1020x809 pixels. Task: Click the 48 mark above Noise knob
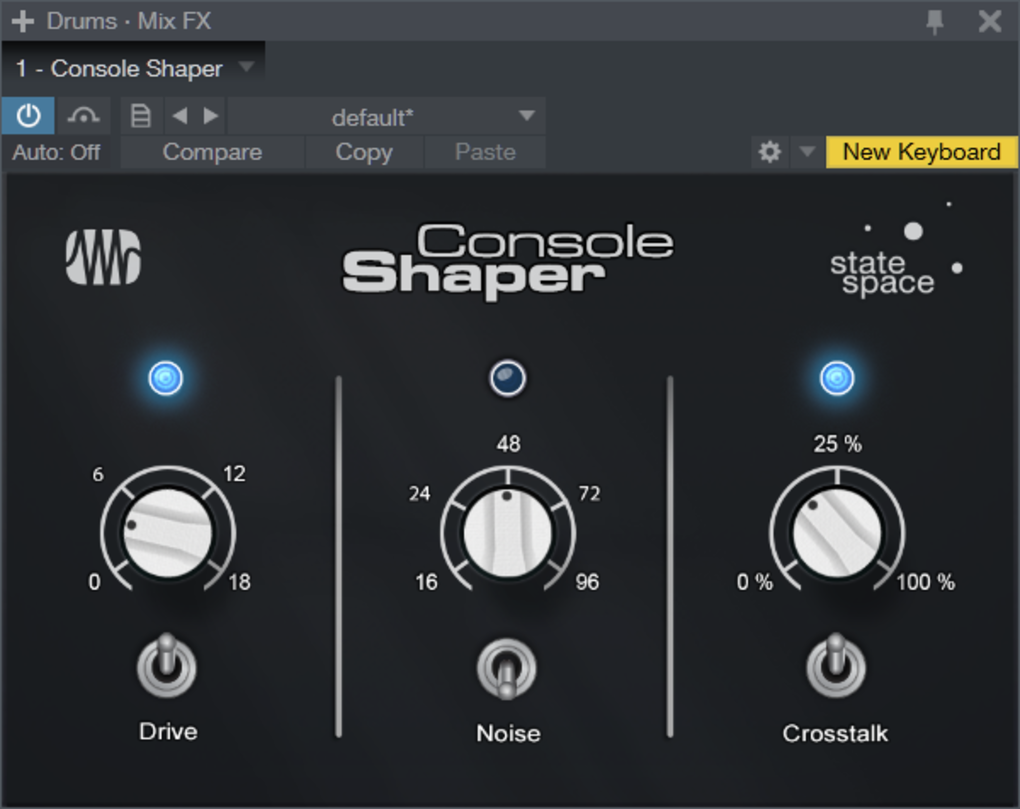tap(508, 444)
